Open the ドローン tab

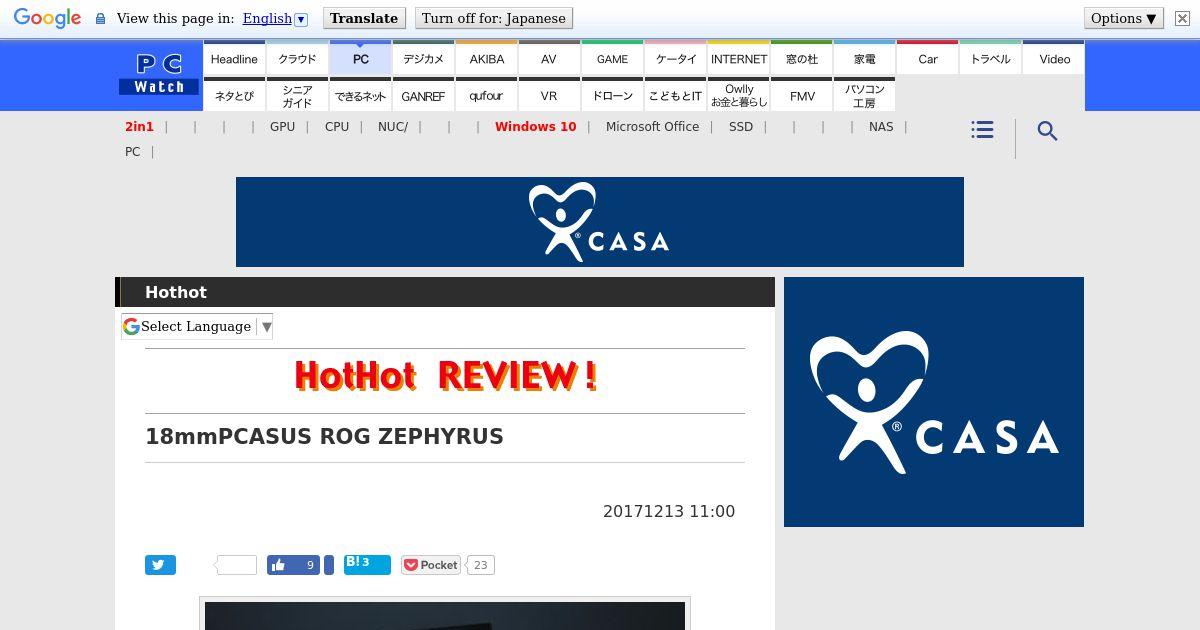612,95
